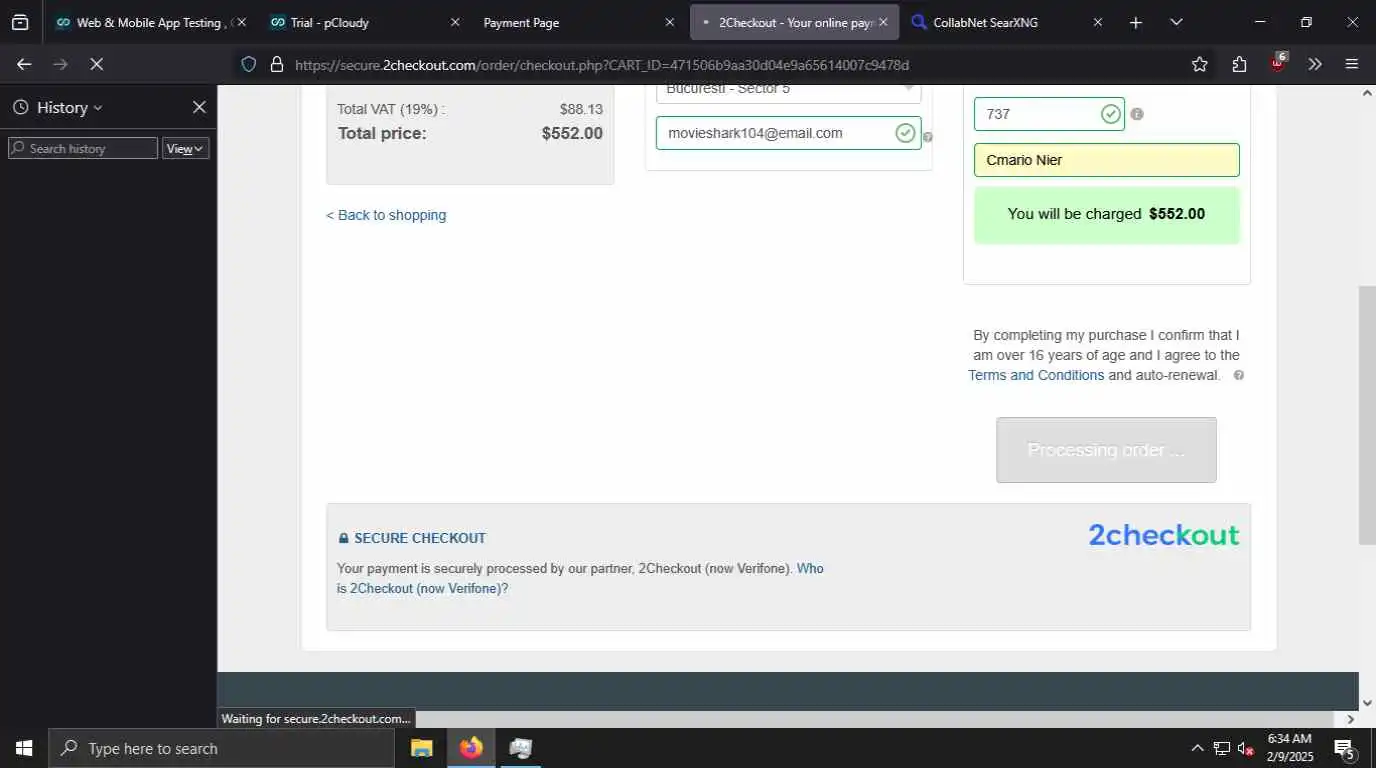Viewport: 1376px width, 768px height.
Task: Bookmark this page with the star icon
Action: (x=1200, y=64)
